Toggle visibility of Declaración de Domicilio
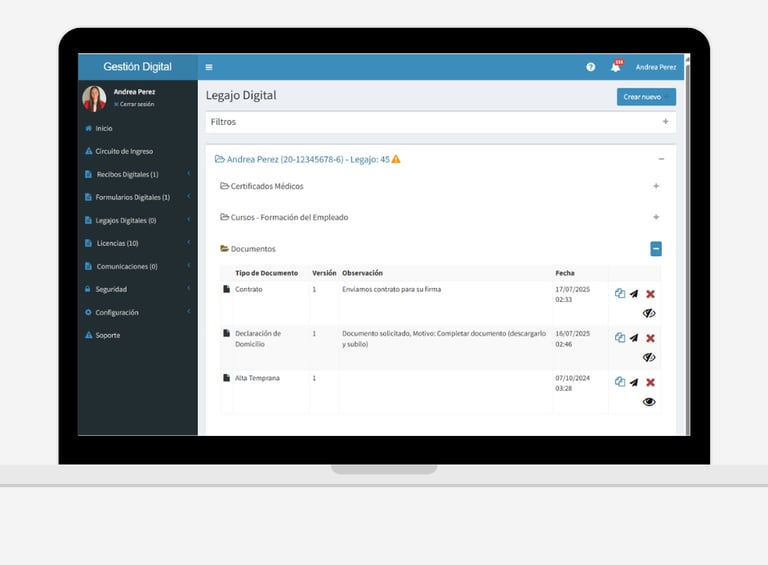Image resolution: width=768 pixels, height=565 pixels. 649,357
